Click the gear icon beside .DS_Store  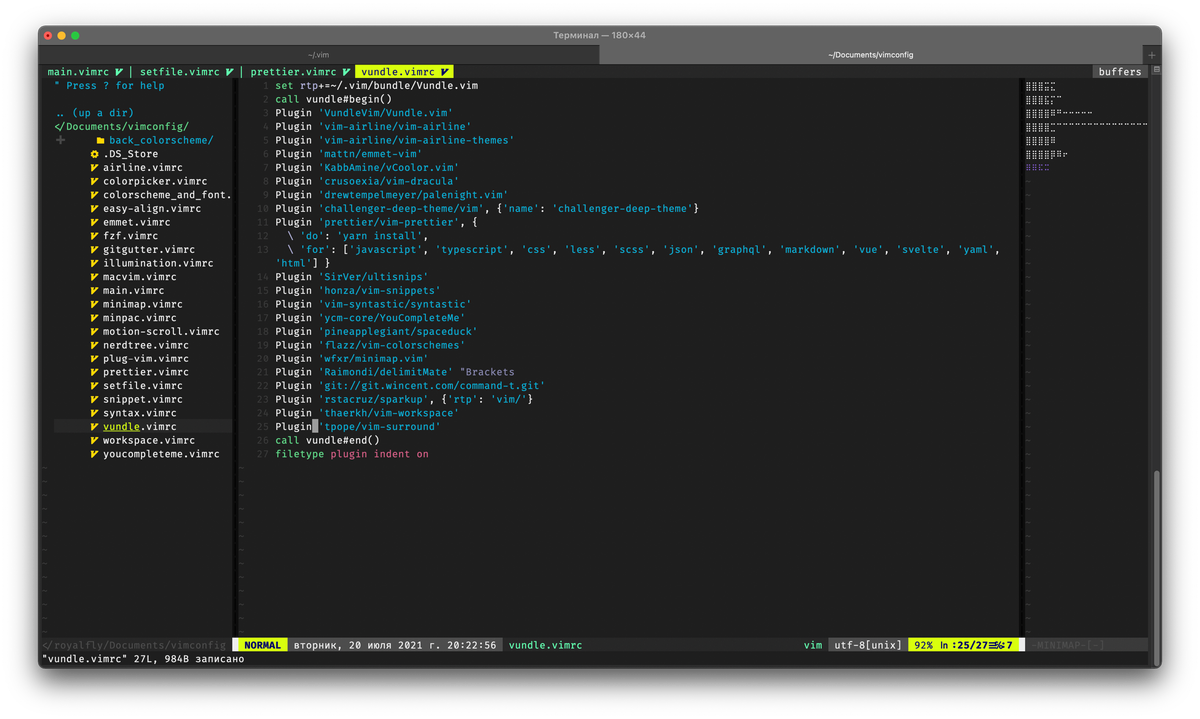[95, 154]
